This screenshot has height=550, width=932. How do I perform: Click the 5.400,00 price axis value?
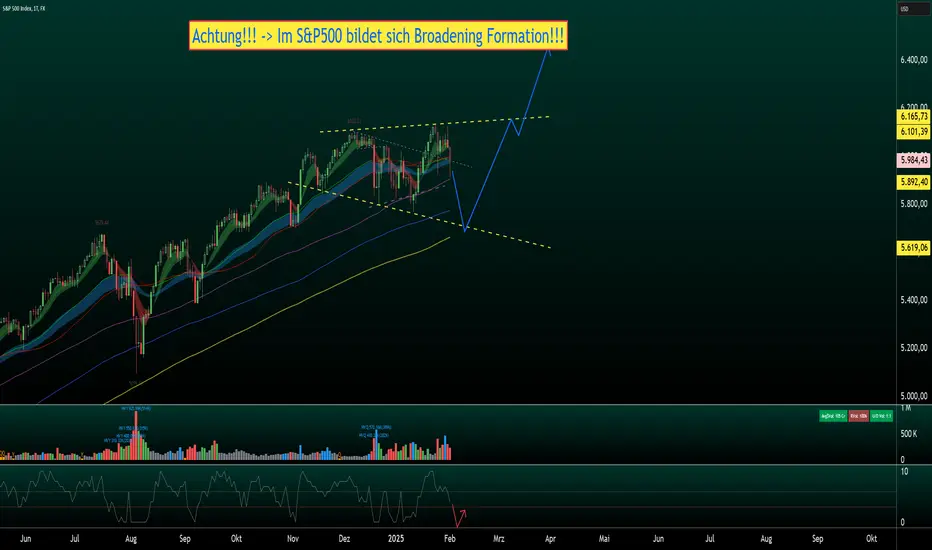[x=914, y=300]
